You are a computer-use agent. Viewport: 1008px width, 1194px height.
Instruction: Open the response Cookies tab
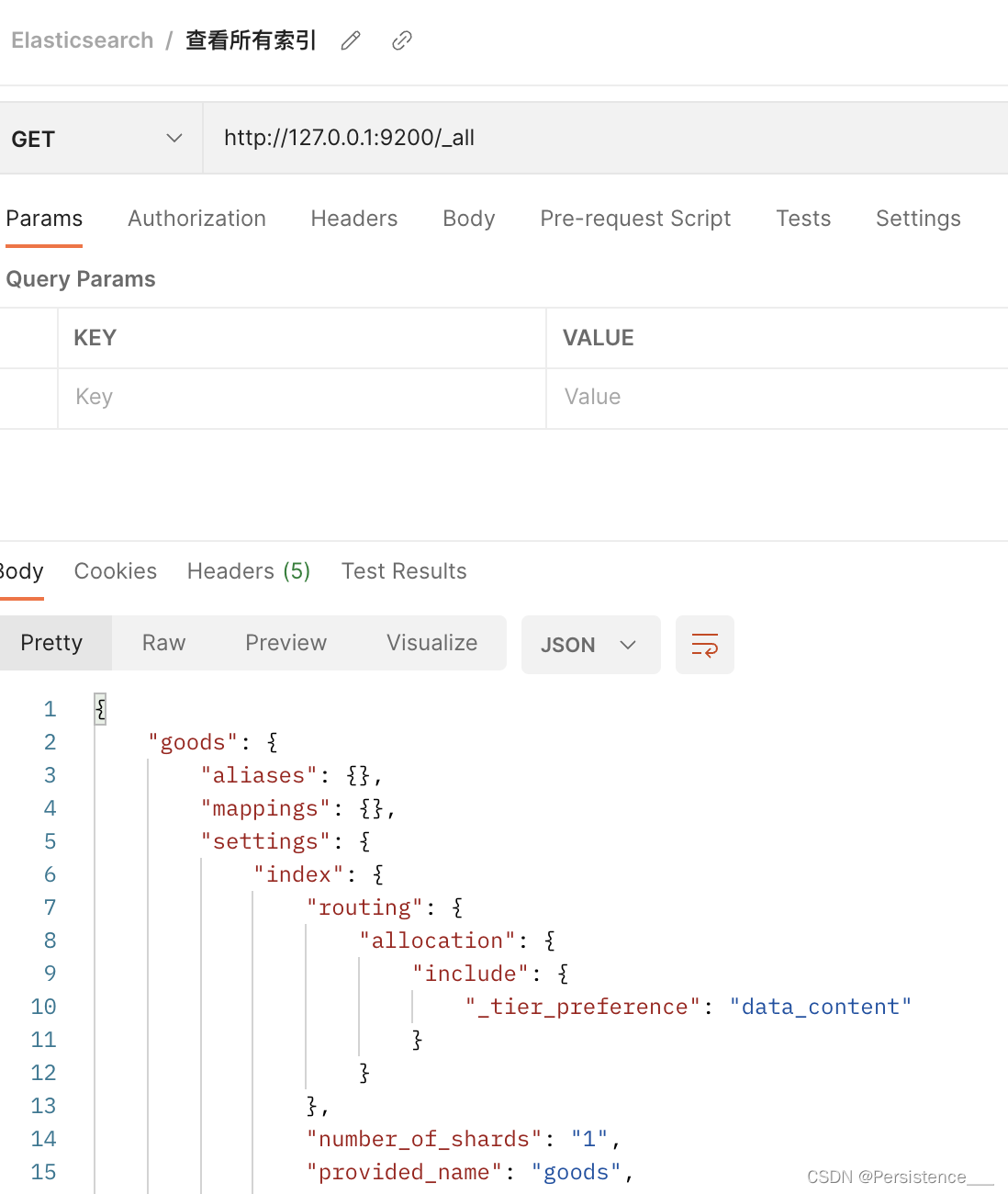coord(116,571)
